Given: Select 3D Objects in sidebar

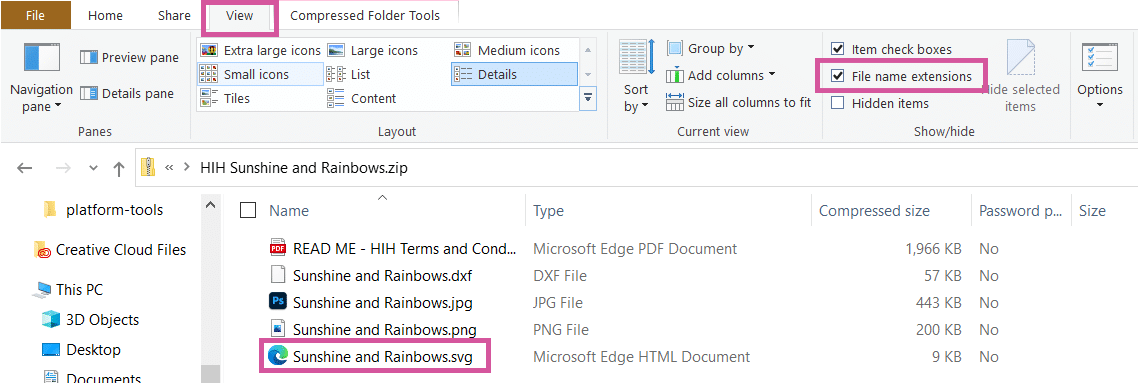Looking at the screenshot, I should pos(91,319).
